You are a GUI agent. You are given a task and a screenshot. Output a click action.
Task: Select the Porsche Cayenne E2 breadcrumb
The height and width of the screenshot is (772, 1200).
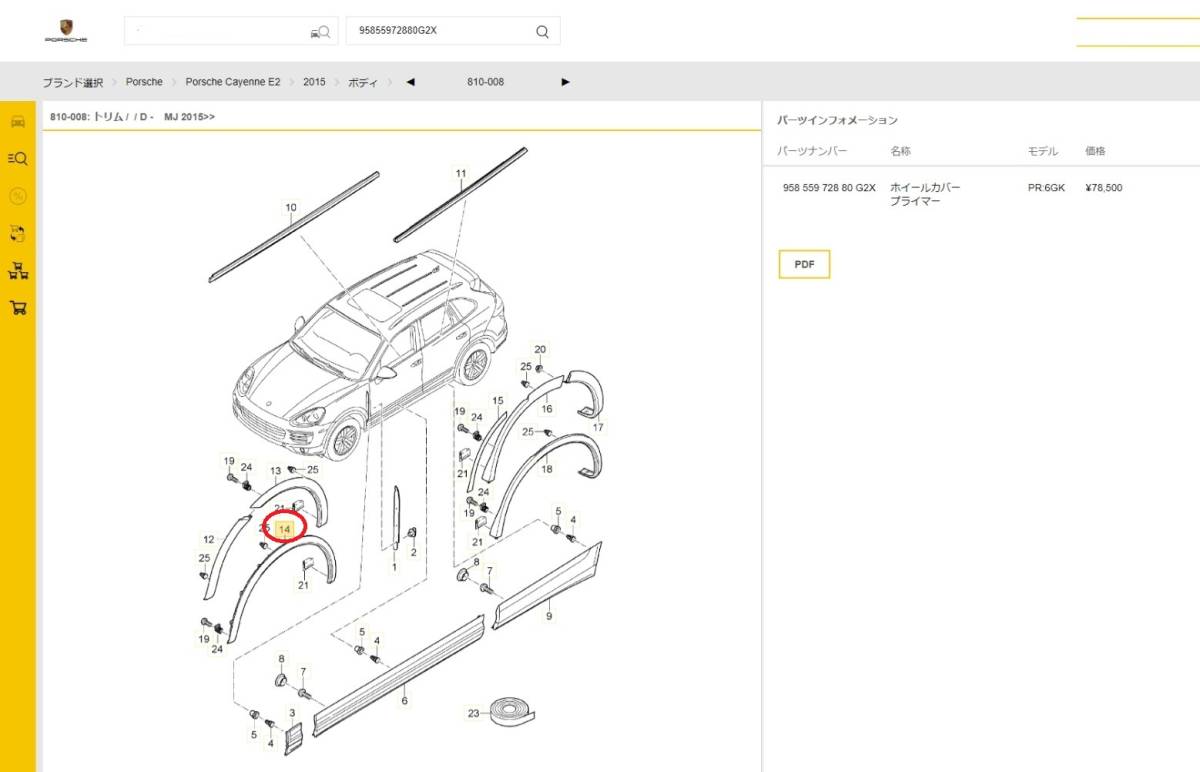[x=233, y=82]
